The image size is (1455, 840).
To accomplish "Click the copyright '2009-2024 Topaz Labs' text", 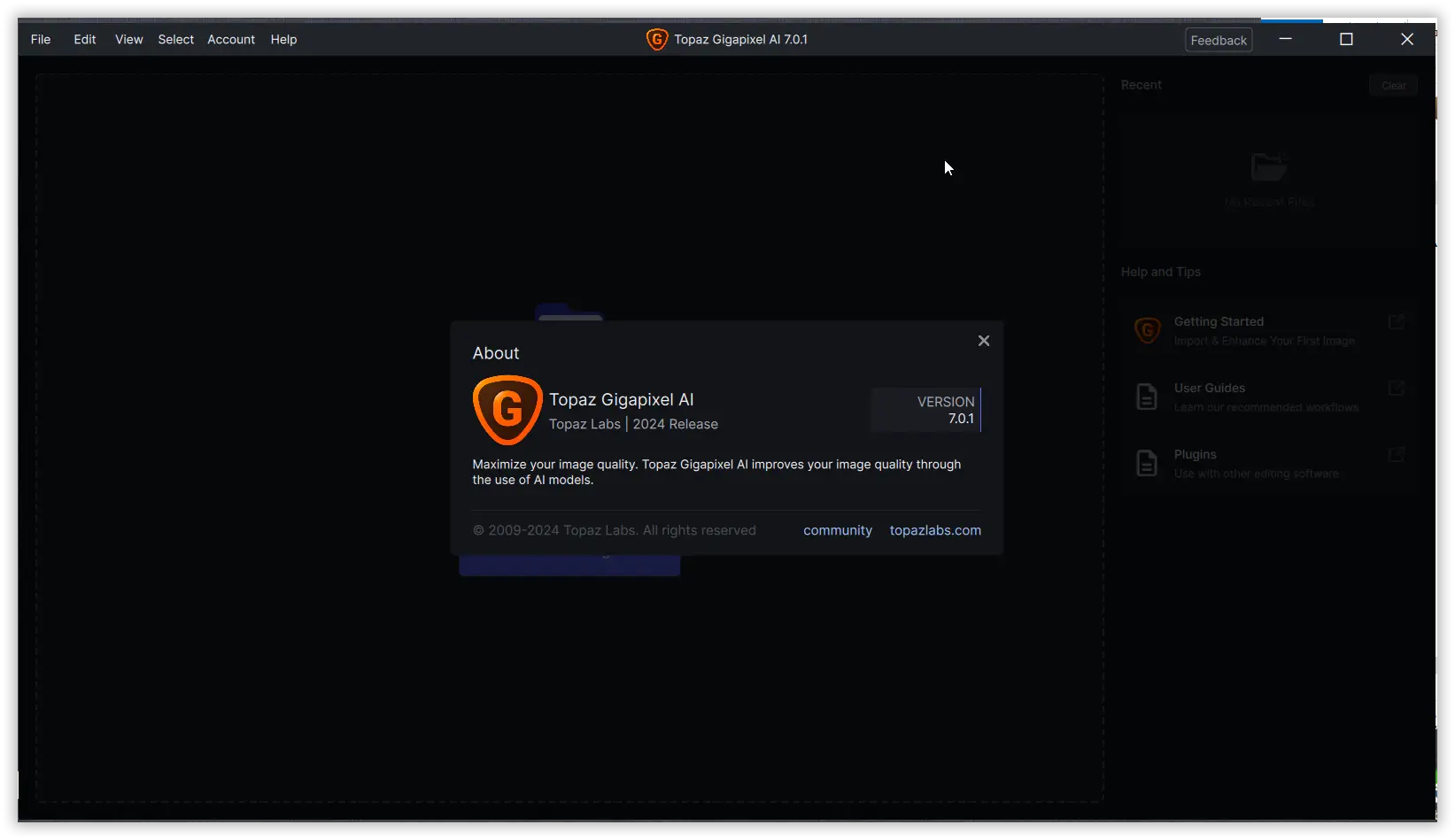I will (x=614, y=530).
